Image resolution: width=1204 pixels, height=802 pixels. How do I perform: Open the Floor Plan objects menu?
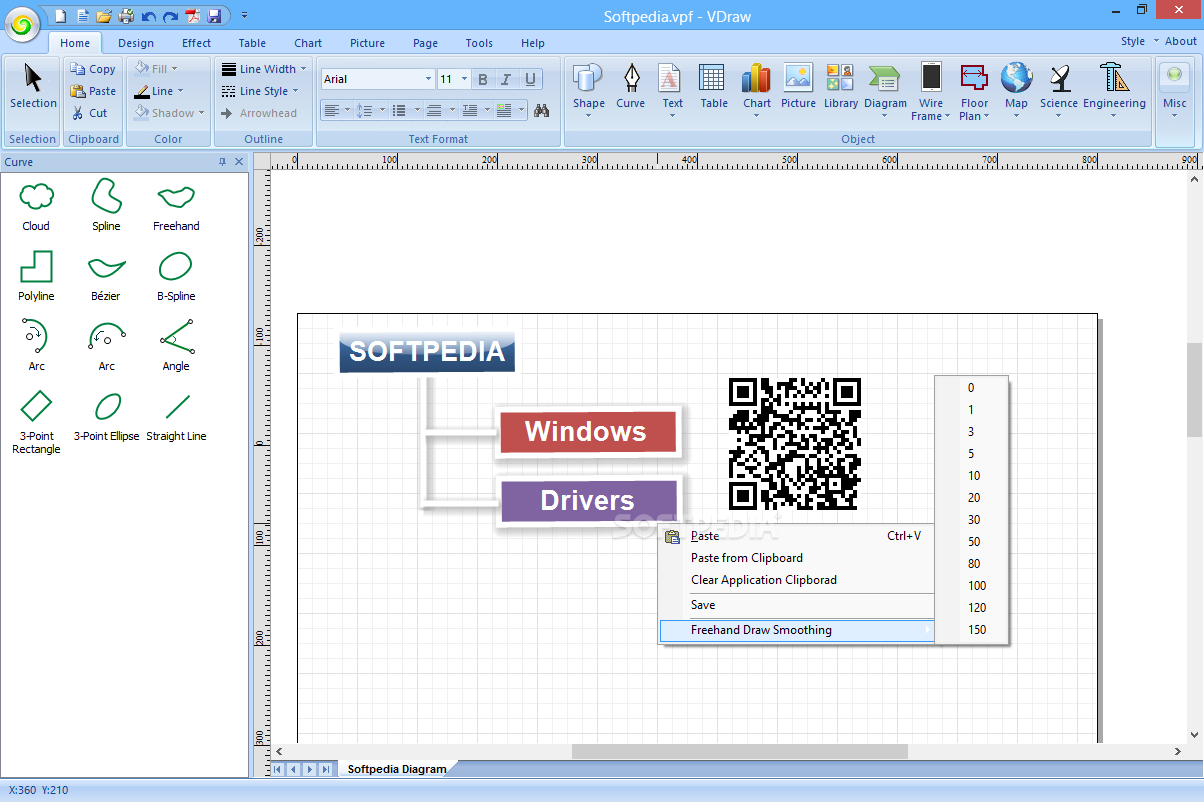pos(974,91)
